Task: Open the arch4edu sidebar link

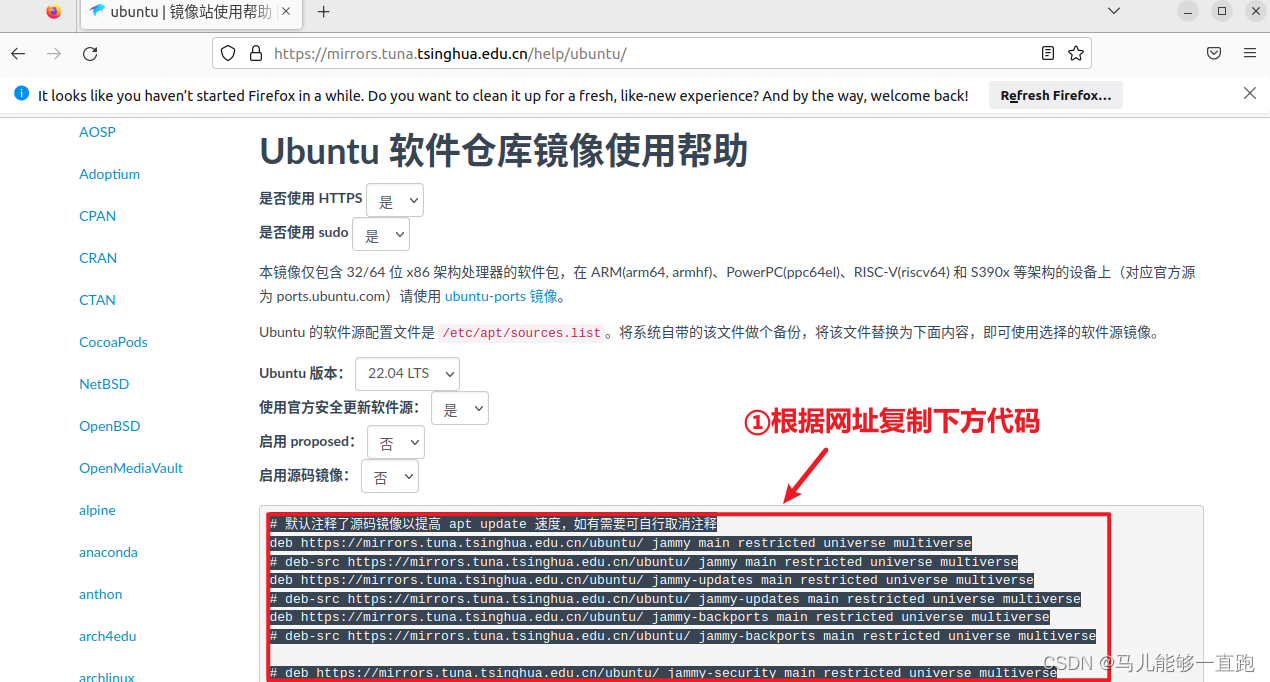Action: tap(108, 636)
